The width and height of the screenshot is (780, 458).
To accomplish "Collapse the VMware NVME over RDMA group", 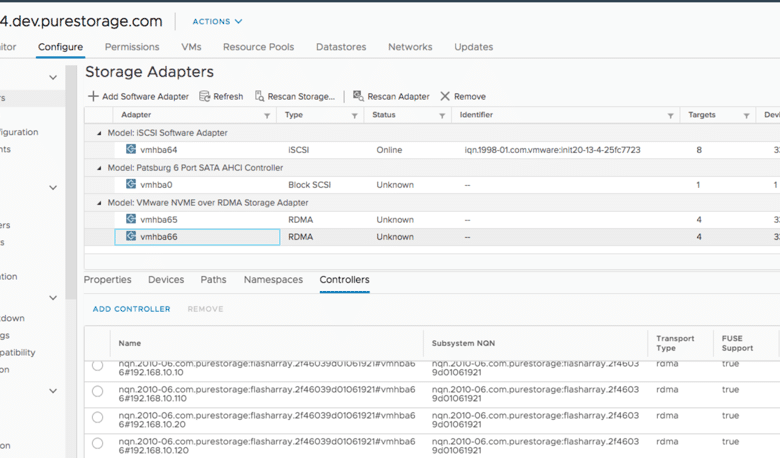I will 99,202.
